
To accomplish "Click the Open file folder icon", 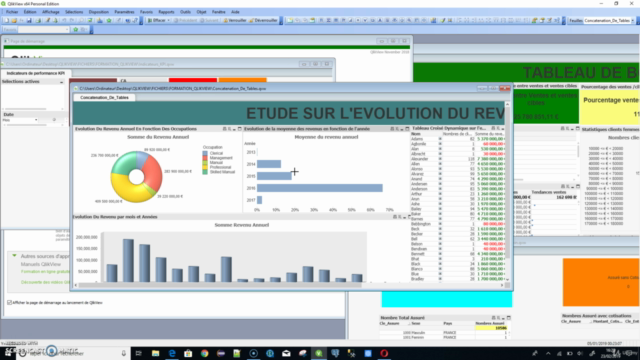I will pos(14,20).
